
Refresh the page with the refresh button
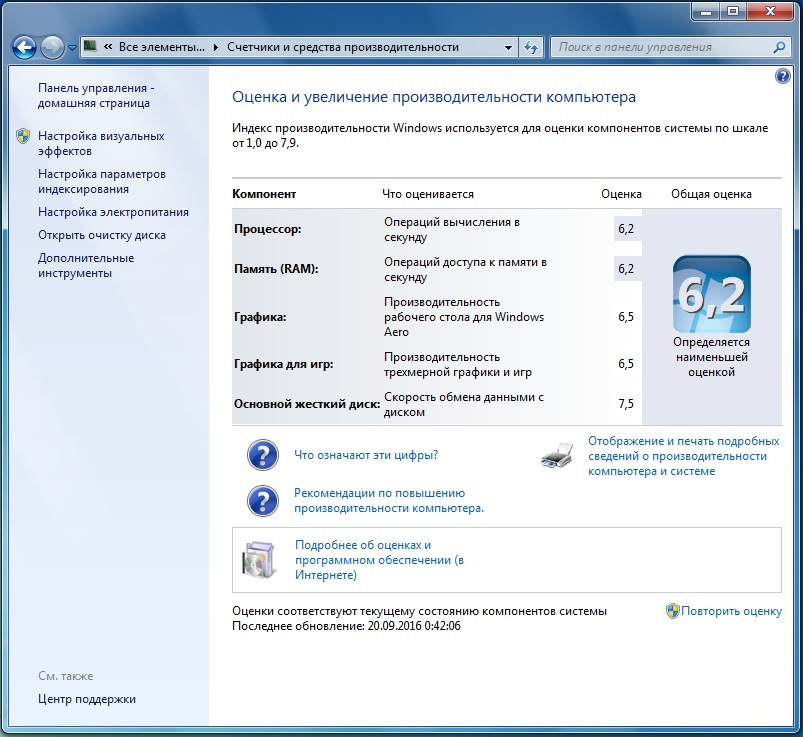[531, 47]
